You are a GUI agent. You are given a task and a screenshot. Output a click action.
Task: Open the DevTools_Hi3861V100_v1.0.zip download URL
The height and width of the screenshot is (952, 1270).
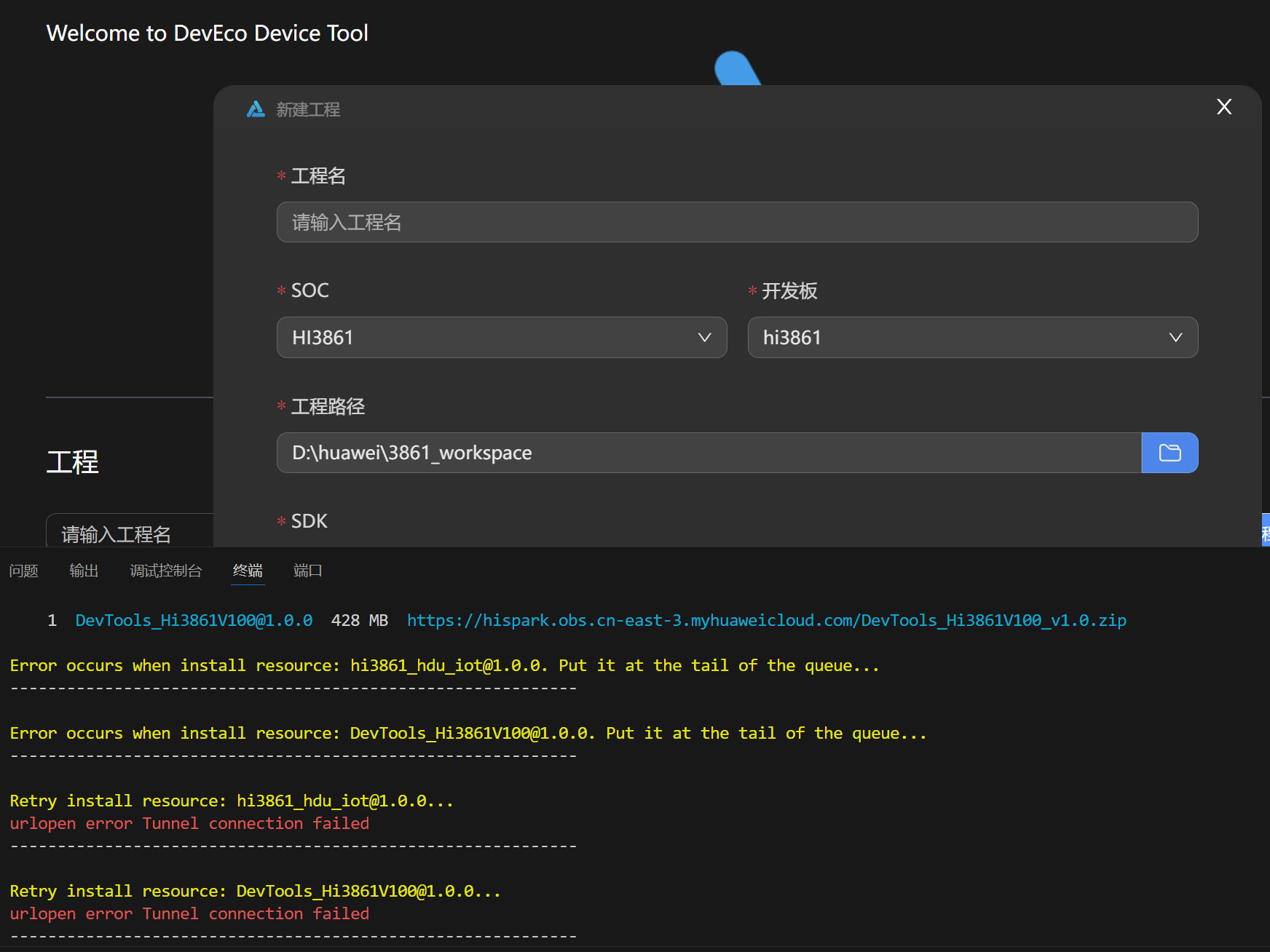pyautogui.click(x=766, y=620)
